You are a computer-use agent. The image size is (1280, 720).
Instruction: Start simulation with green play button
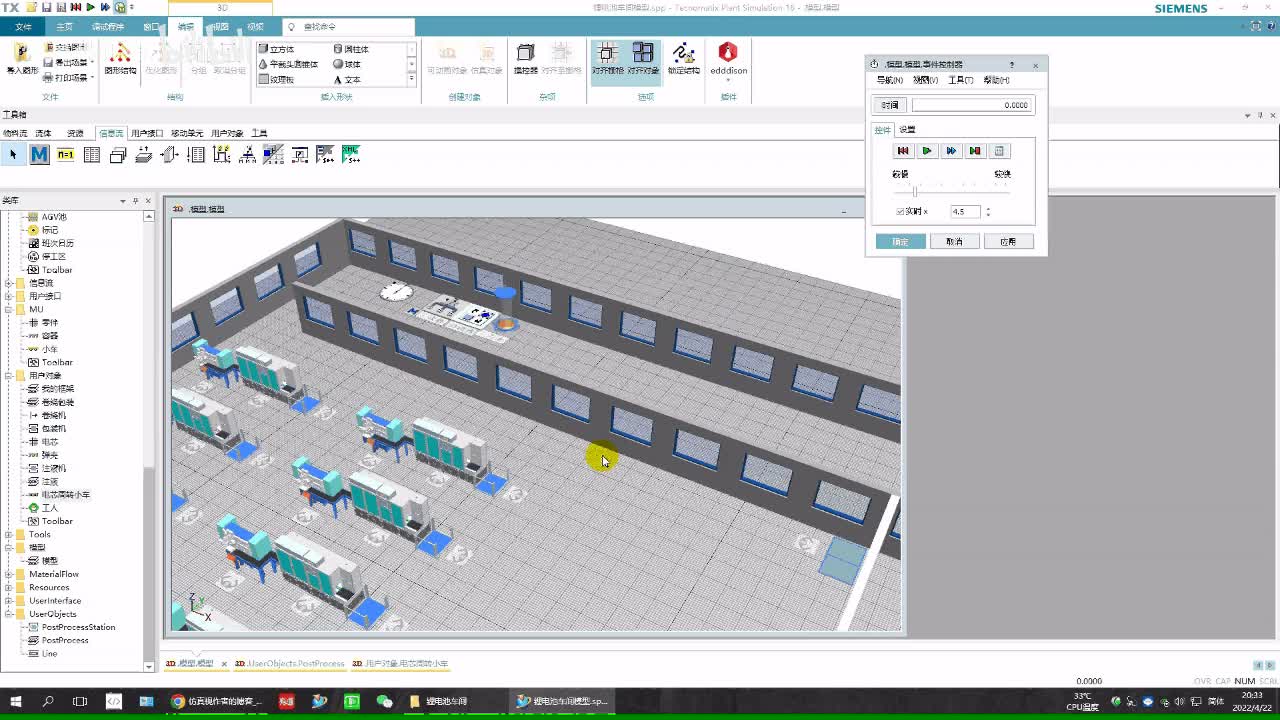[927, 151]
